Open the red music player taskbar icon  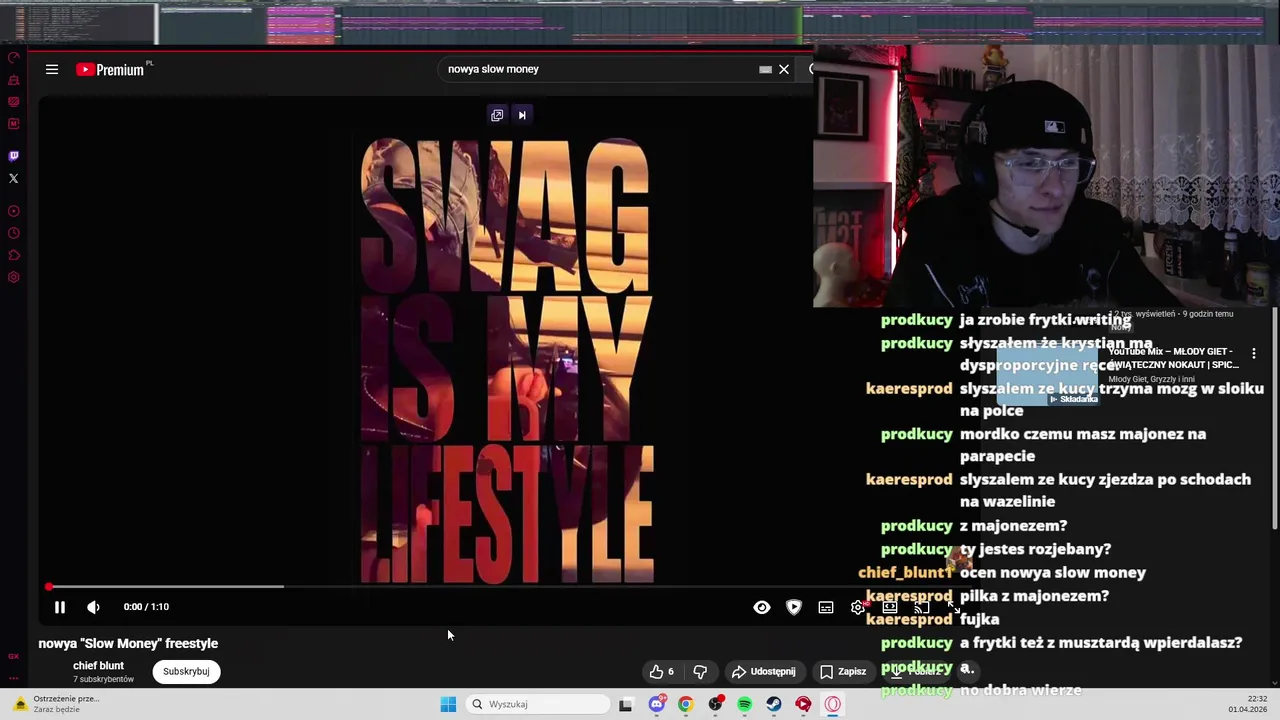[803, 704]
